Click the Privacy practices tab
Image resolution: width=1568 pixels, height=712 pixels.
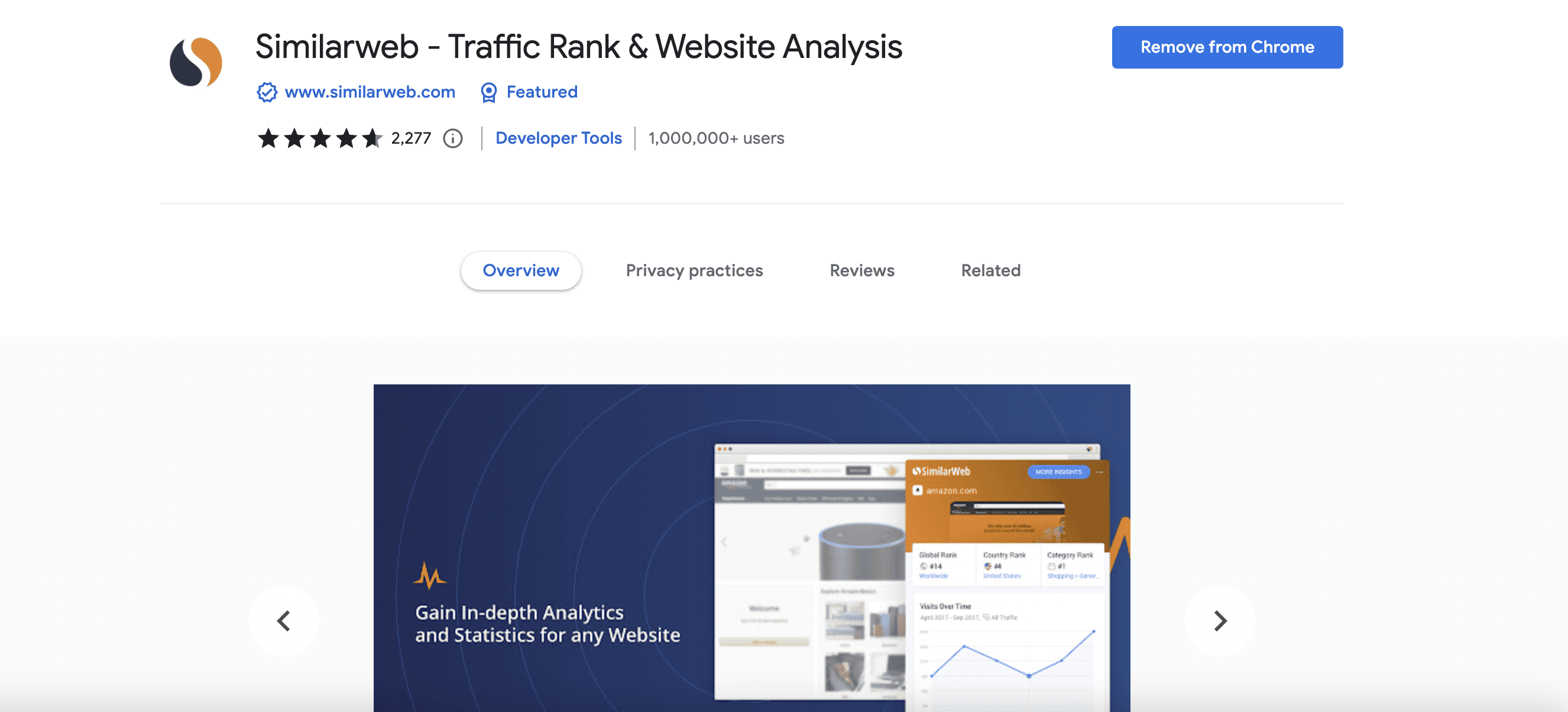(x=694, y=269)
